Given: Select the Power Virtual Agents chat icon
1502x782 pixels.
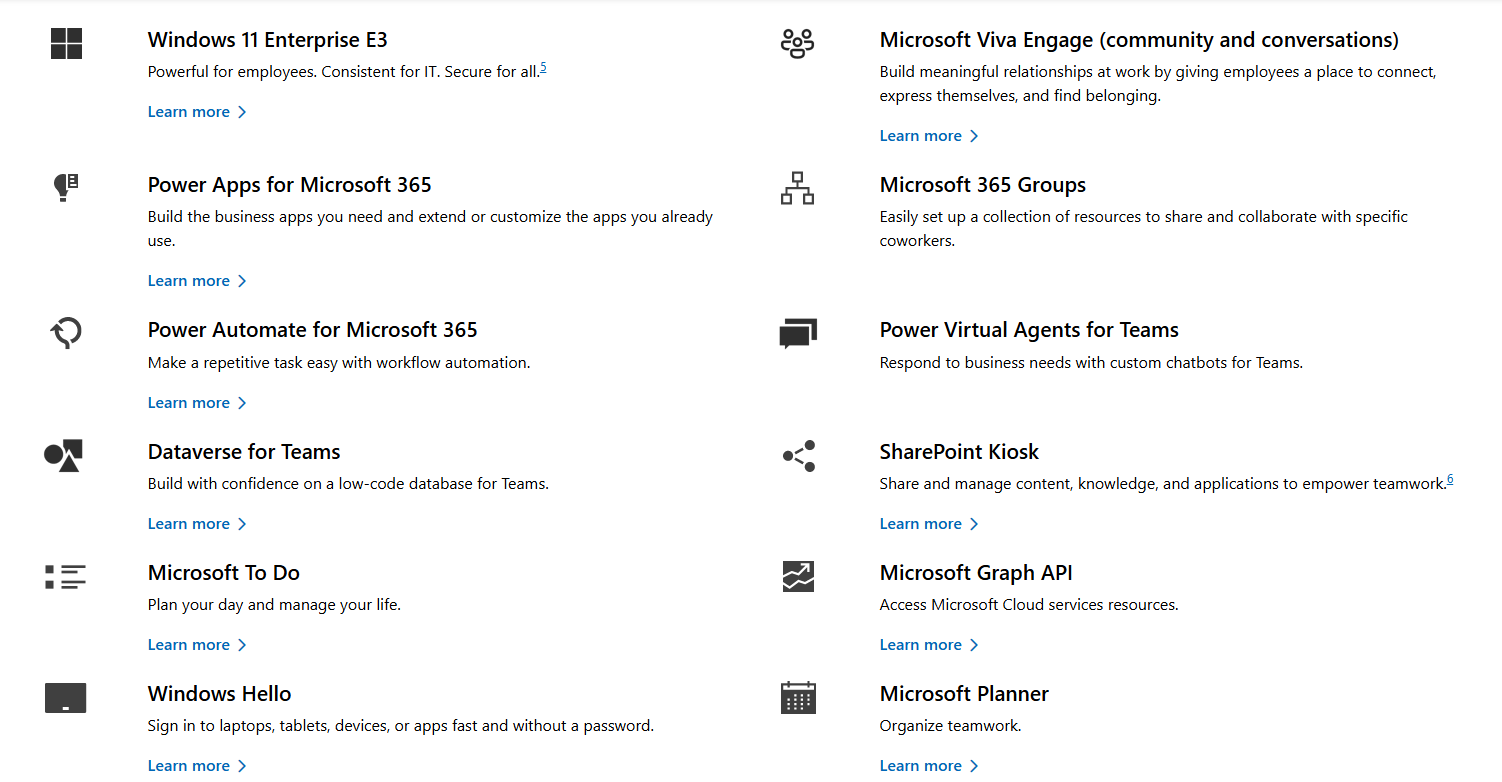Looking at the screenshot, I should point(797,333).
